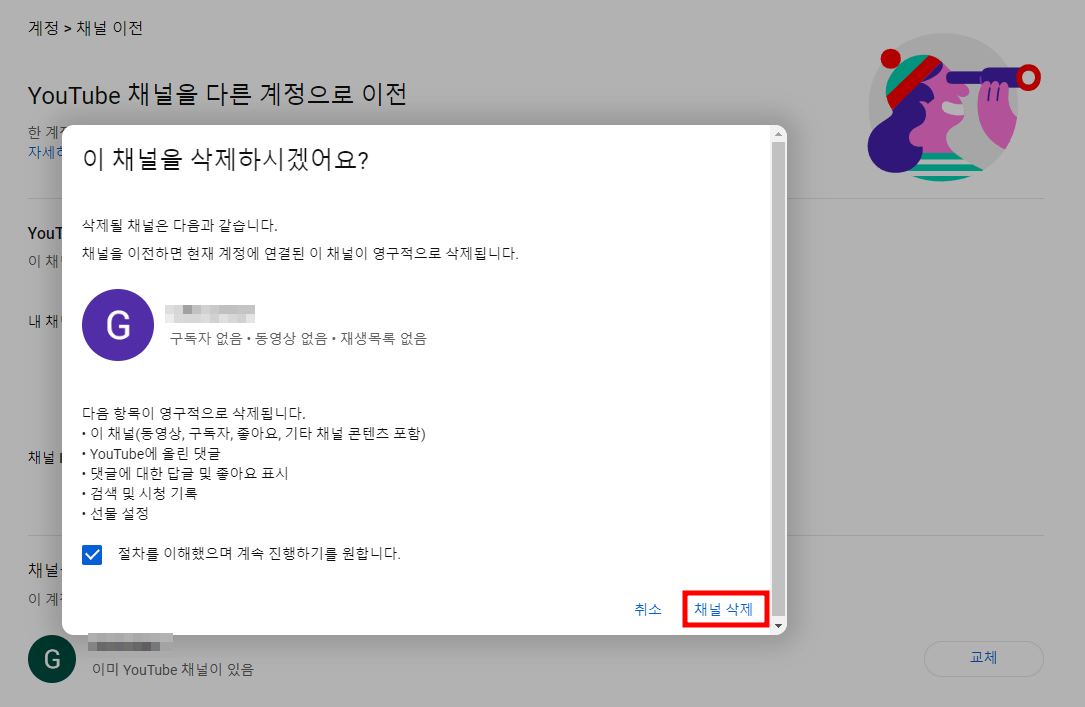Click the purple G channel avatar in the dialog
This screenshot has width=1085, height=707.
click(118, 324)
